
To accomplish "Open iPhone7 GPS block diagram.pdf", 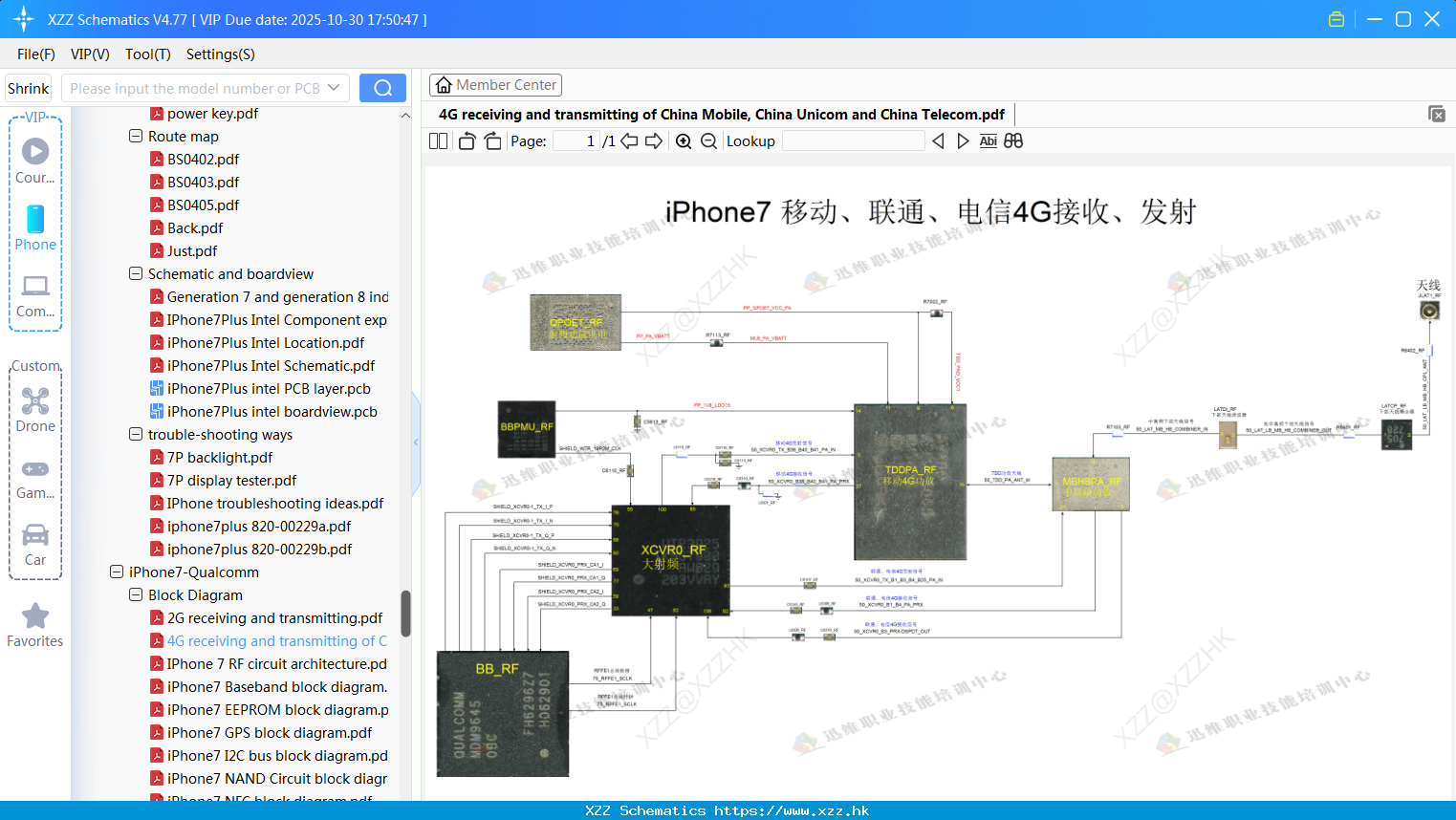I will [x=270, y=732].
